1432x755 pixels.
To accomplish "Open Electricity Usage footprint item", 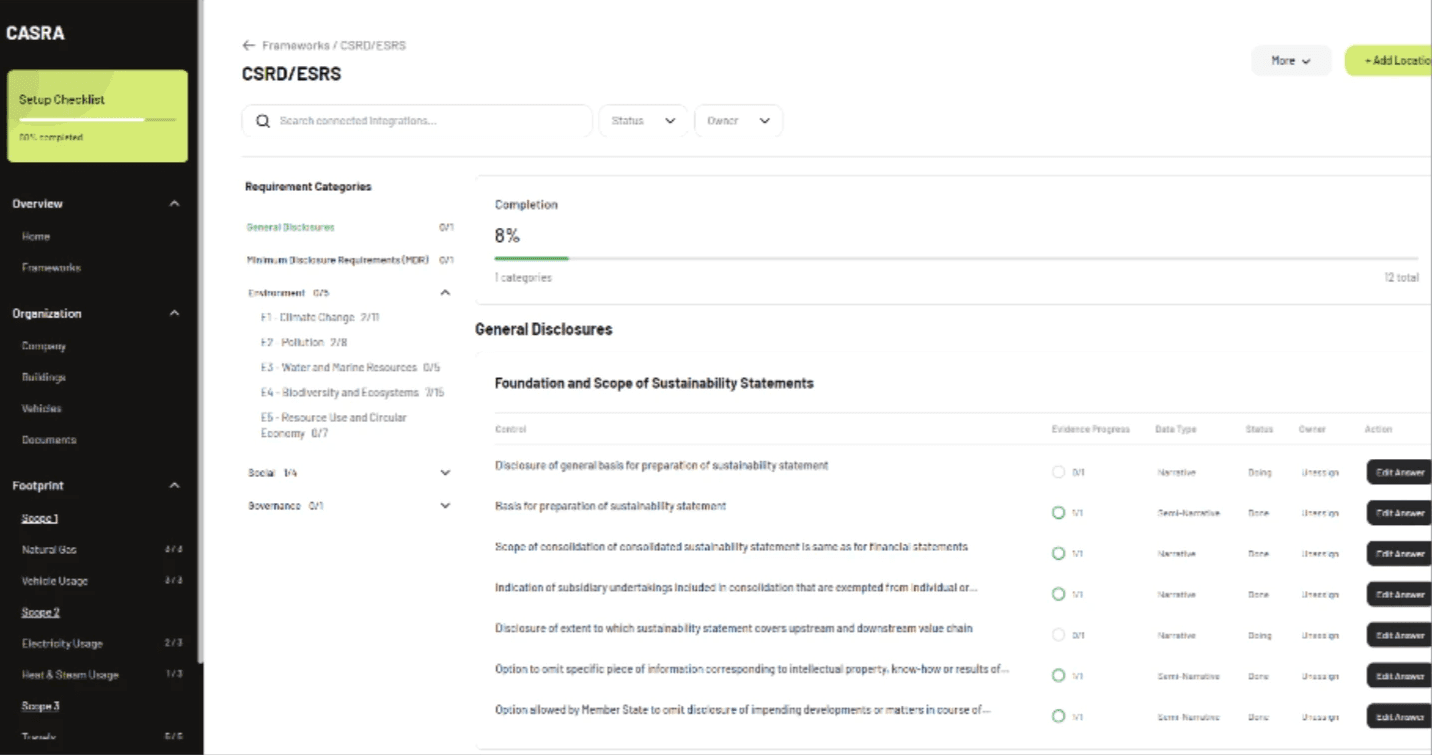I will coord(62,644).
